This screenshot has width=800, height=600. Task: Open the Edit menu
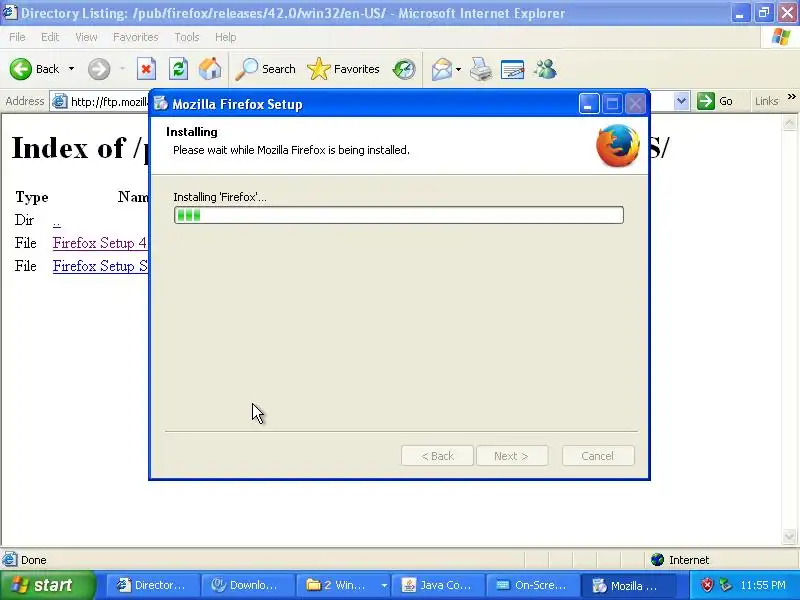pyautogui.click(x=50, y=37)
